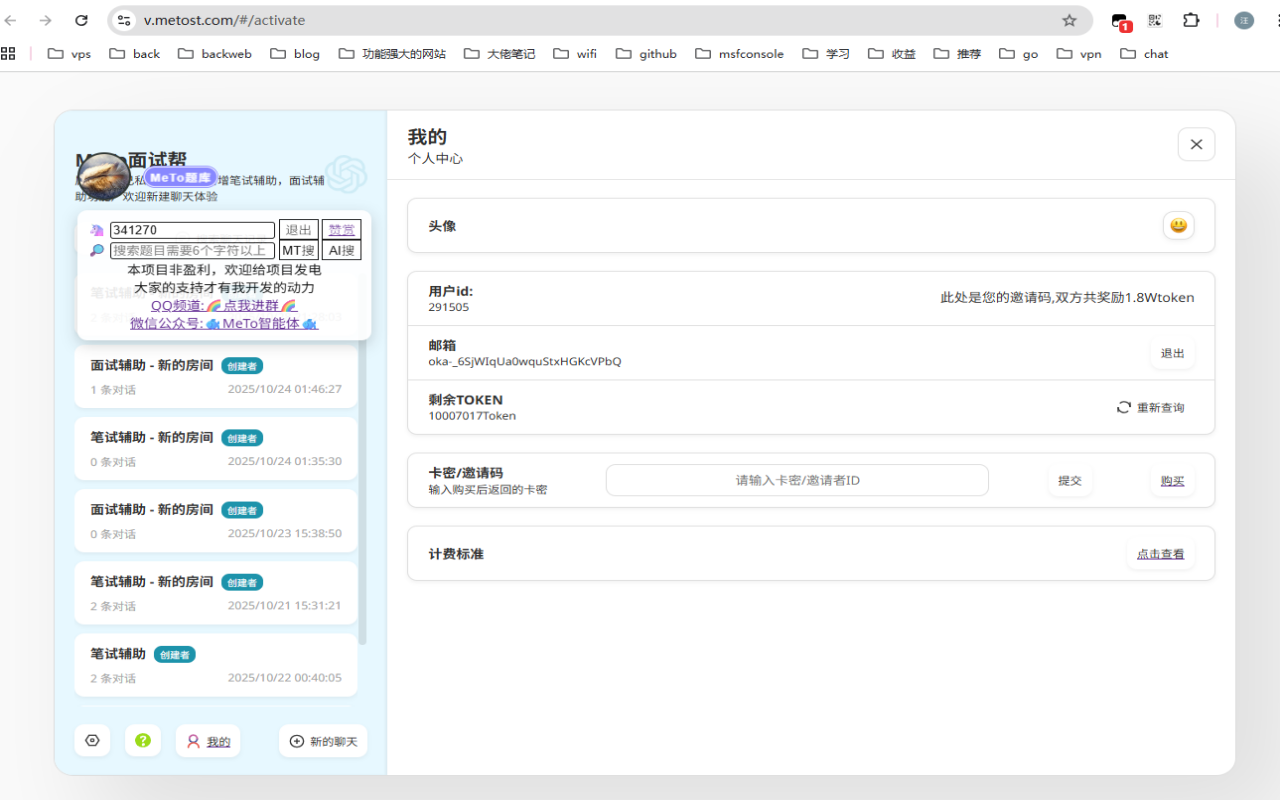Focus the 请输入卡密/邀请者ID input field

(797, 480)
